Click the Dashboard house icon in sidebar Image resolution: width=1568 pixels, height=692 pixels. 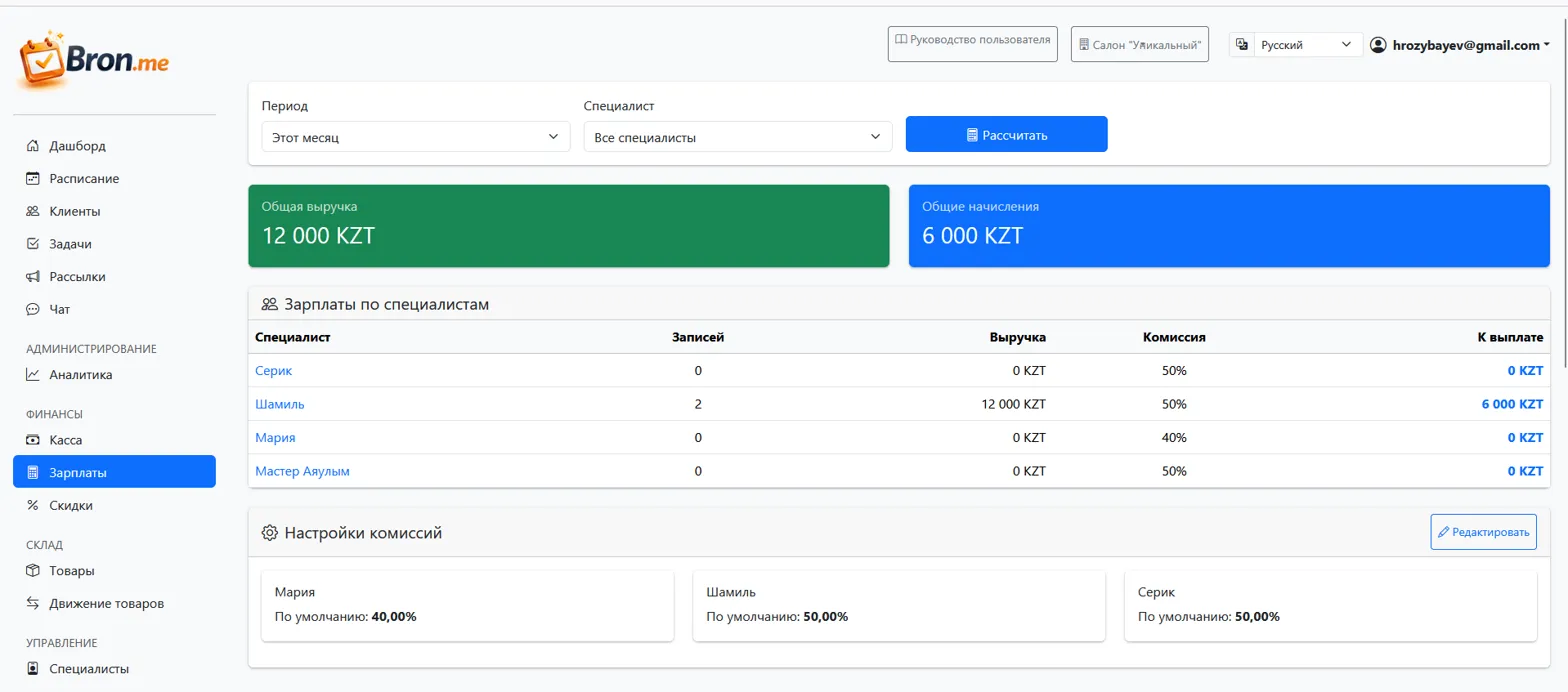point(33,146)
